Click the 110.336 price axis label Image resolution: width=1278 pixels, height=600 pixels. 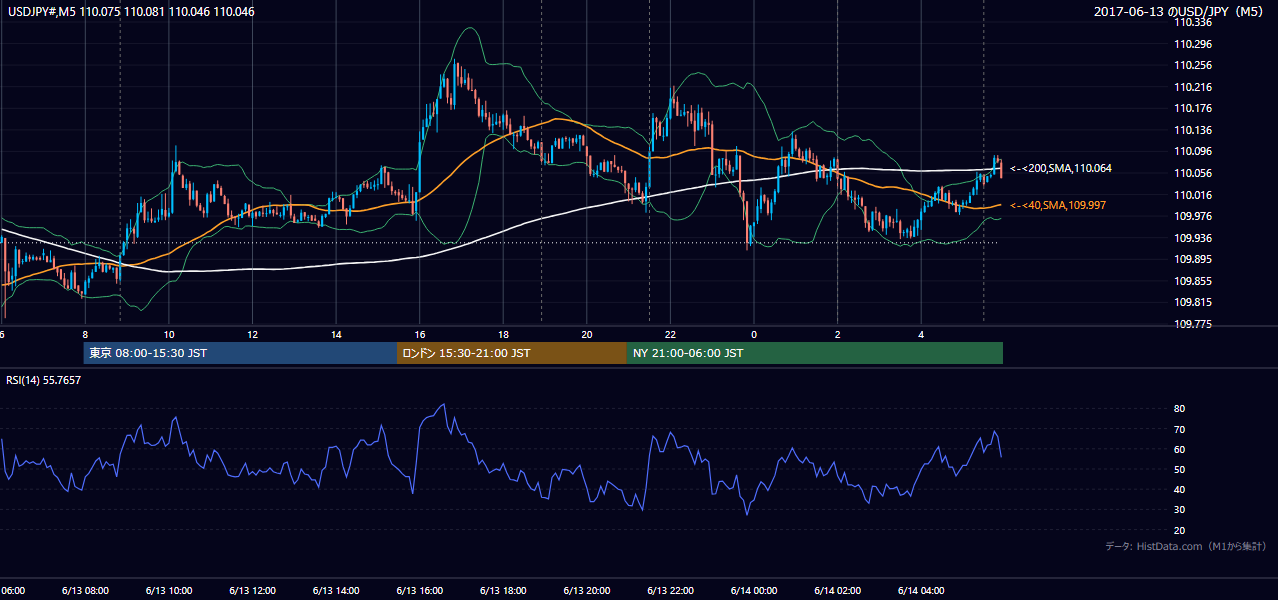point(1192,22)
